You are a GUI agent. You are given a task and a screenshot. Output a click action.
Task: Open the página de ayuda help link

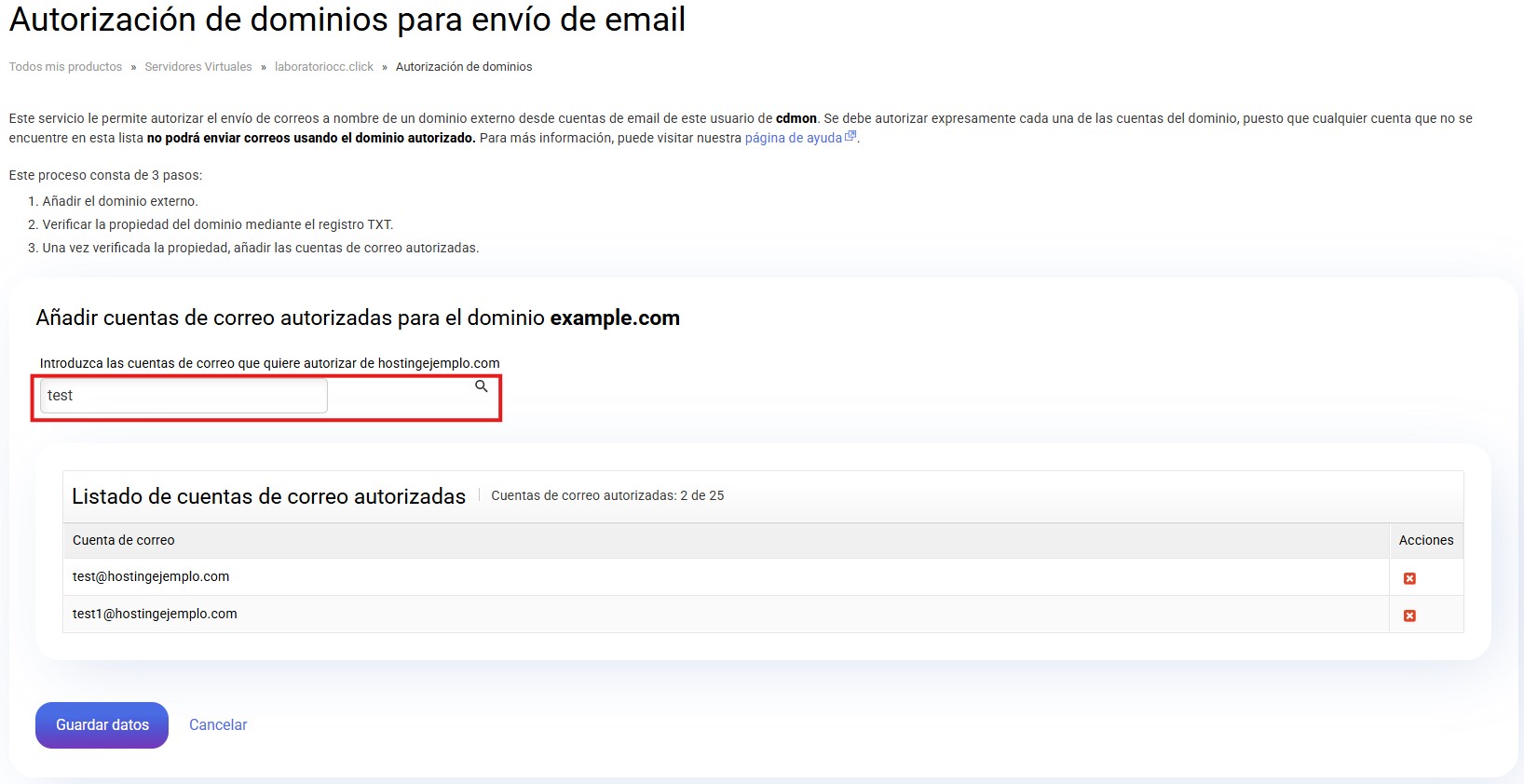click(793, 138)
